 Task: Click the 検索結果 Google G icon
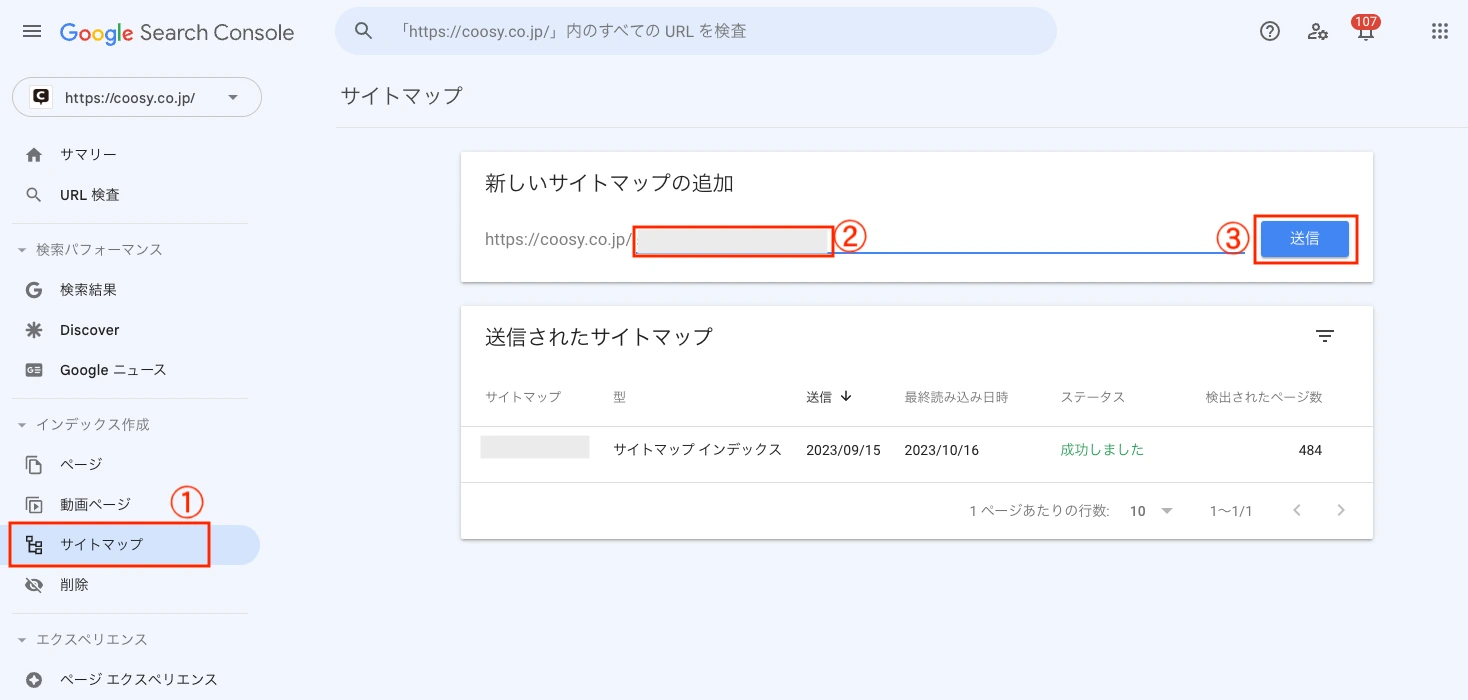click(x=34, y=290)
